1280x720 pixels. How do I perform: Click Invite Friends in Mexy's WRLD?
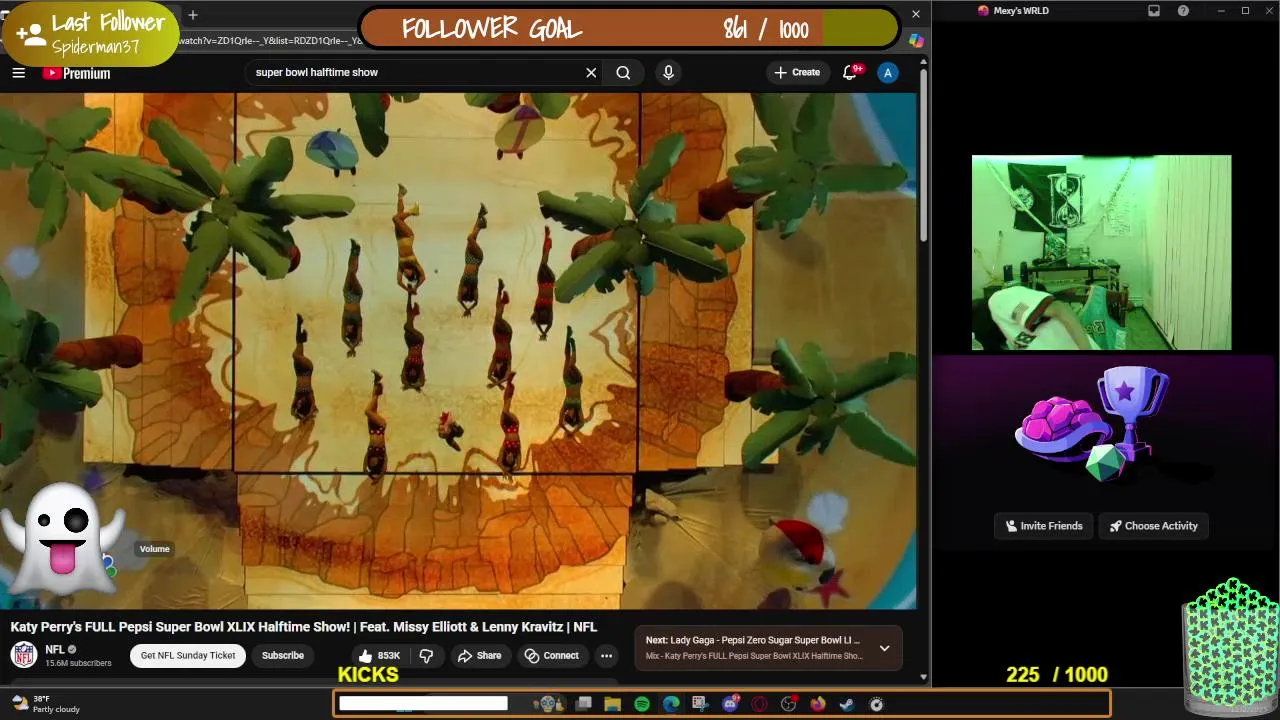(1044, 526)
